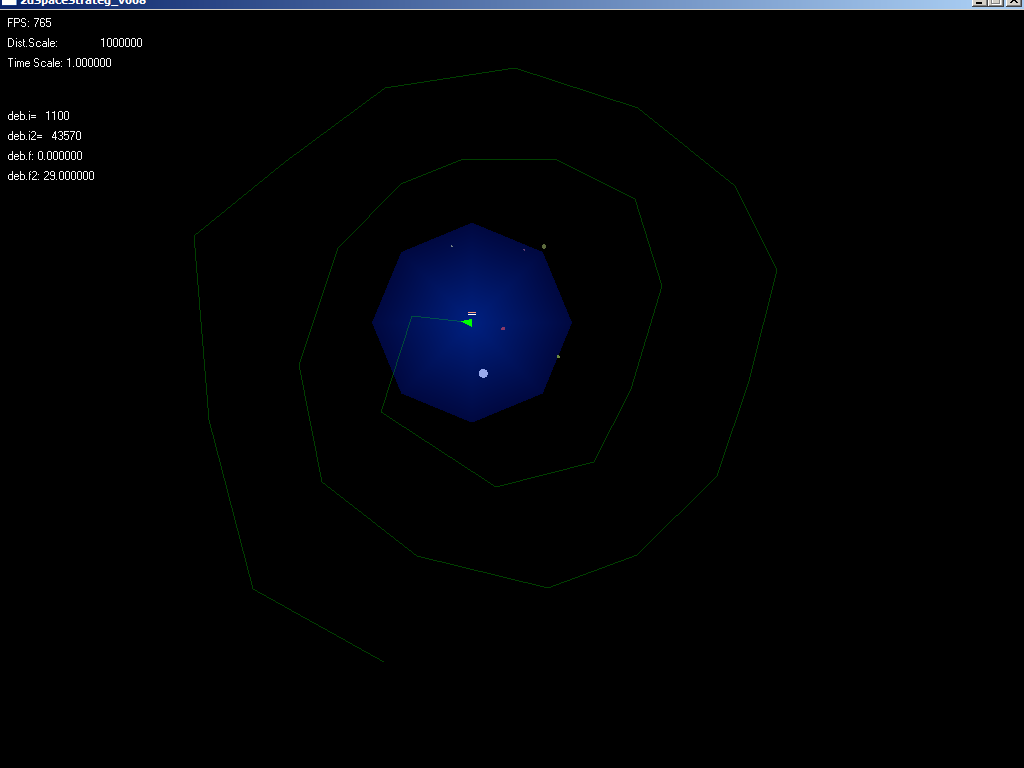Click the deb.i2= 43570 debug line
Image resolution: width=1024 pixels, height=768 pixels.
tap(45, 136)
